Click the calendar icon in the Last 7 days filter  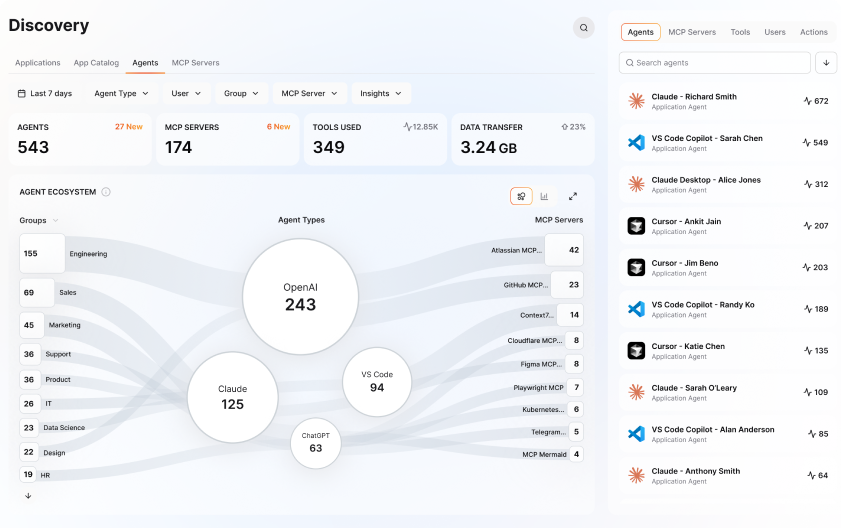point(21,93)
